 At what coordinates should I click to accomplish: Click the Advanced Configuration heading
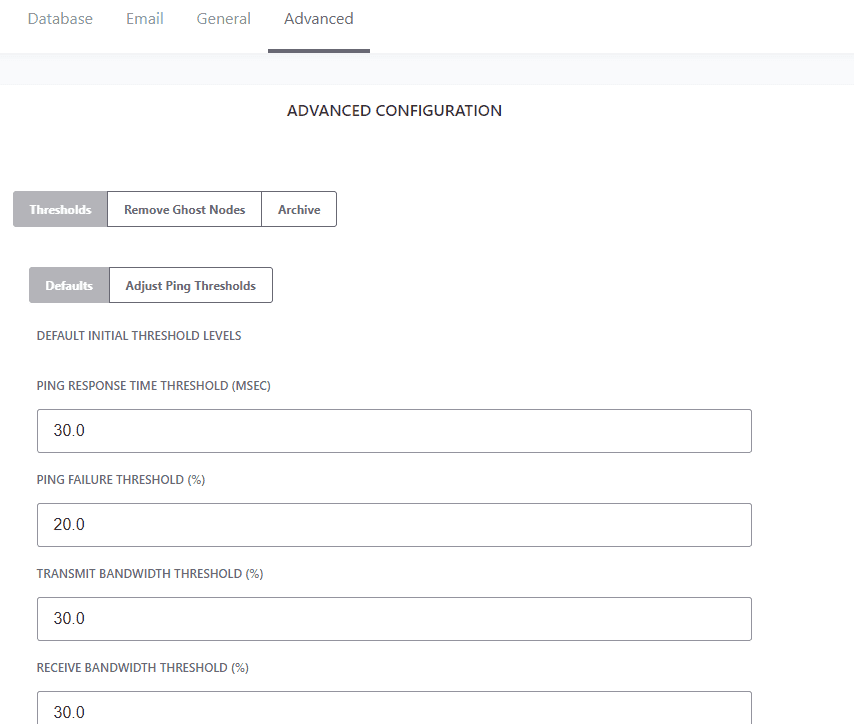pos(394,111)
